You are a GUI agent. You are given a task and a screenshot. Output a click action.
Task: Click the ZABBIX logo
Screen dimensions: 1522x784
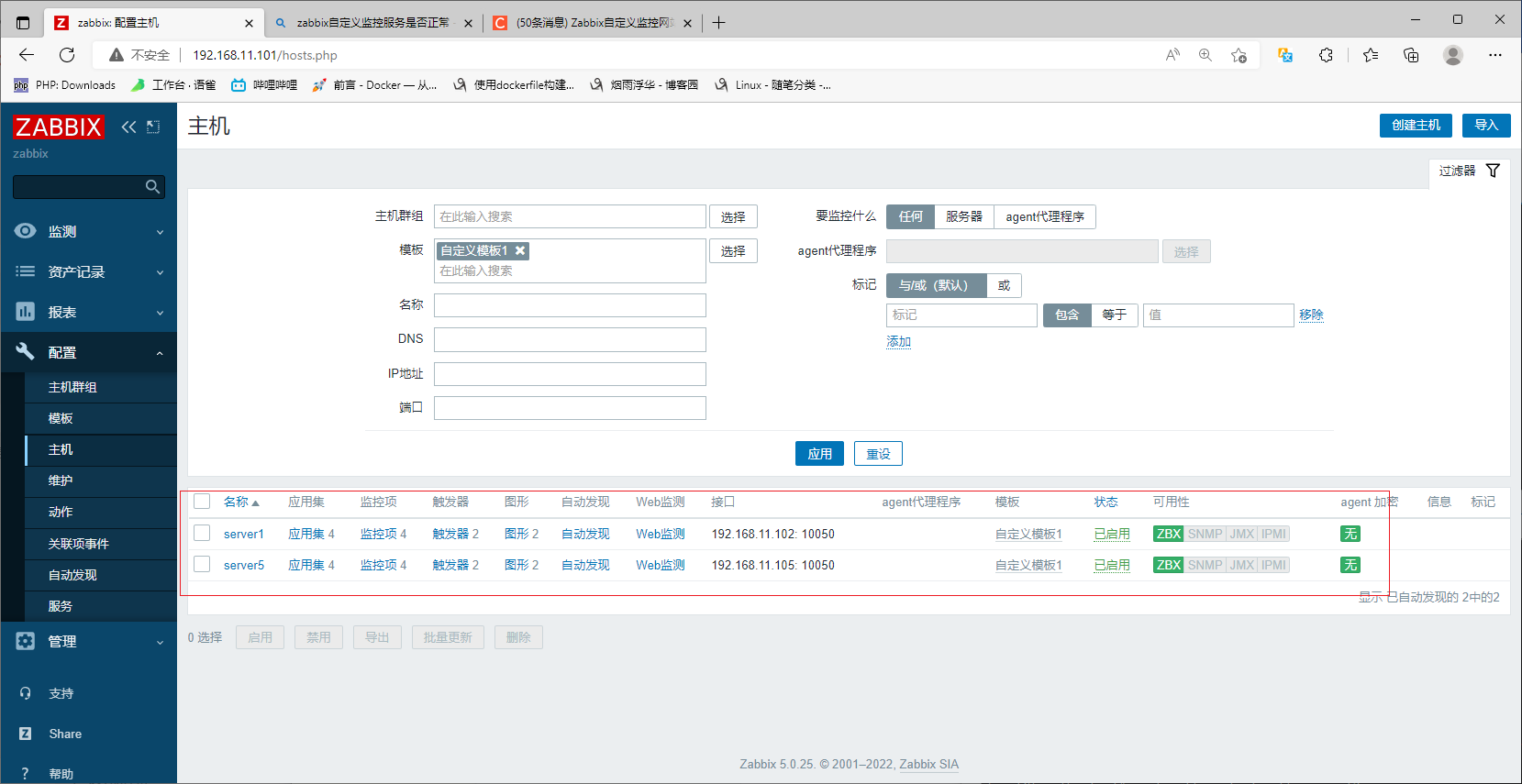click(58, 127)
